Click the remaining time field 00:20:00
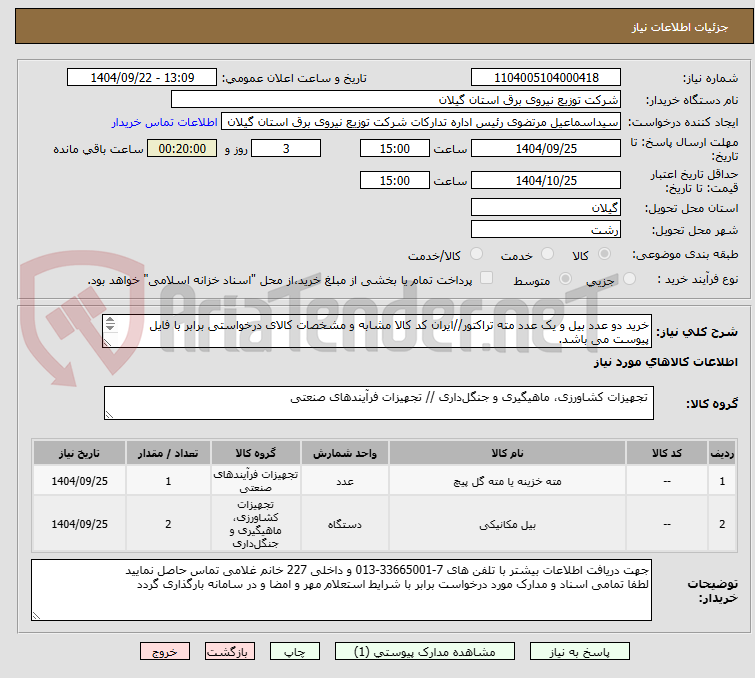Image resolution: width=755 pixels, height=678 pixels. [182, 148]
